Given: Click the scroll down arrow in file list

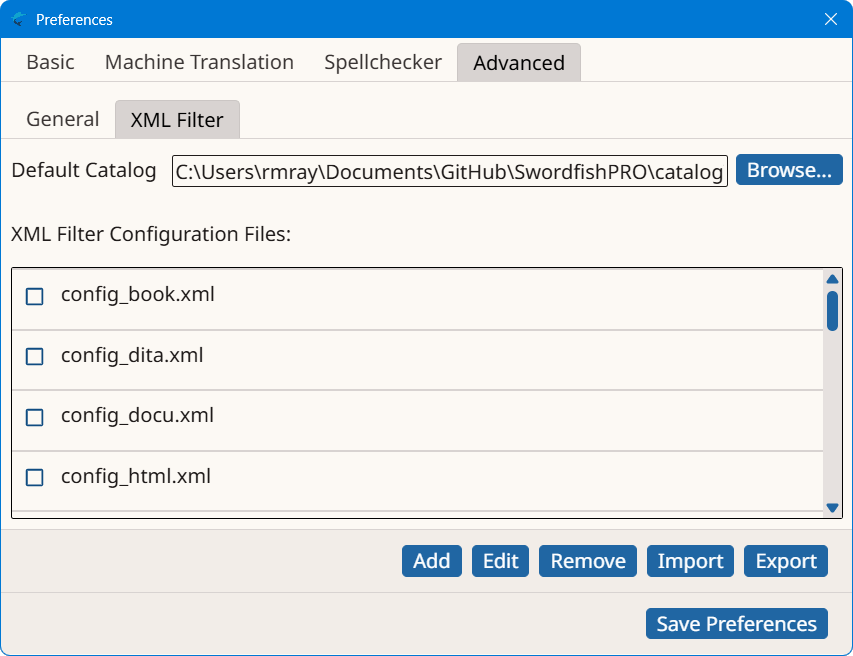Looking at the screenshot, I should [832, 508].
